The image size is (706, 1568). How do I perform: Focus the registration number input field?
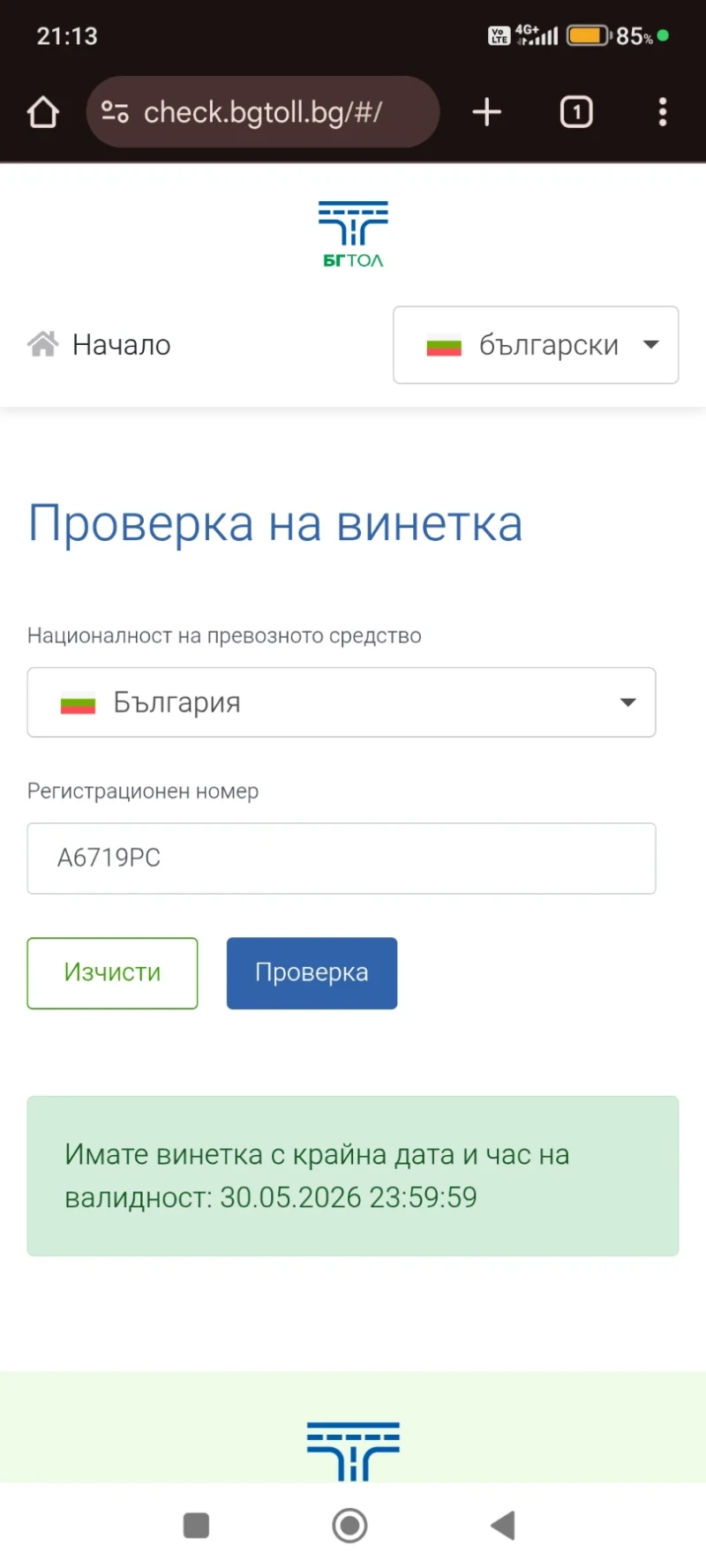click(341, 858)
